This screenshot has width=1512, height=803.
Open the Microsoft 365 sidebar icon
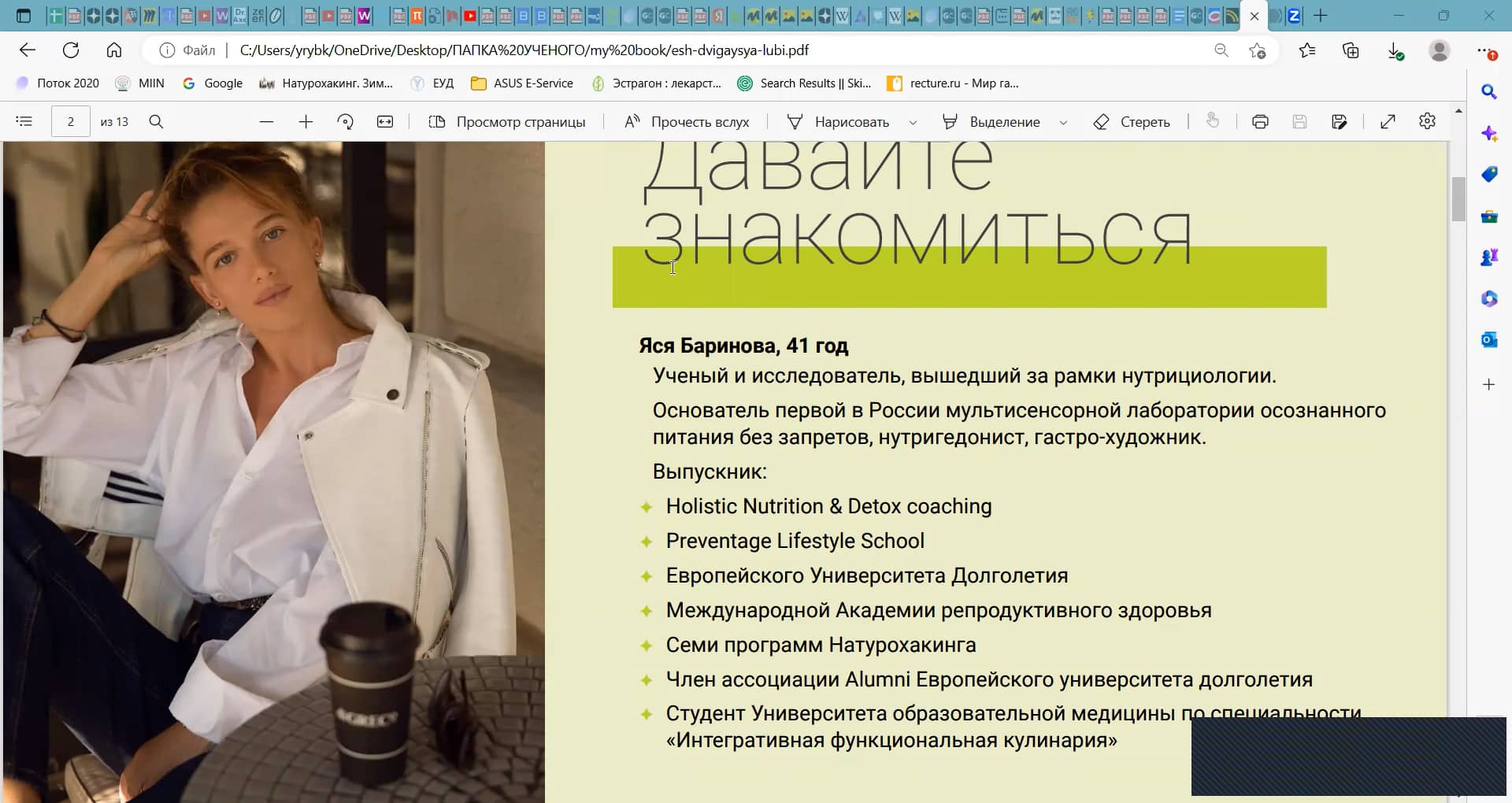(x=1488, y=298)
